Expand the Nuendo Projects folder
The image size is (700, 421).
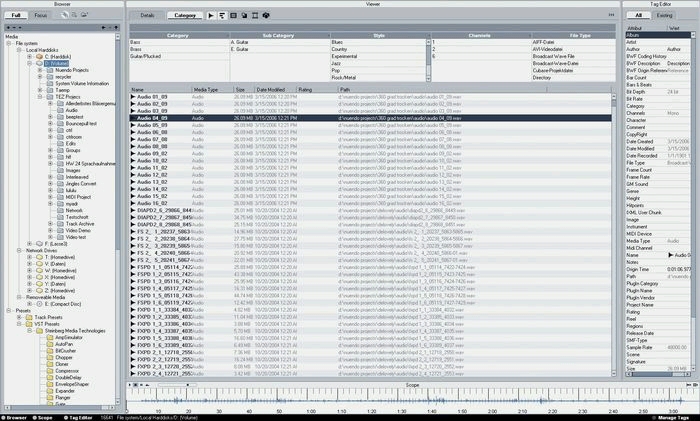coord(40,70)
